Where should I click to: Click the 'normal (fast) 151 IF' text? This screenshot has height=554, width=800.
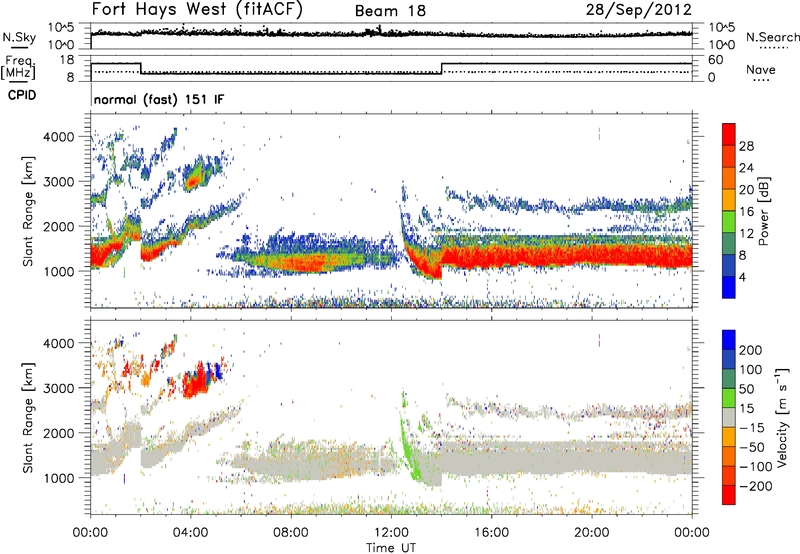159,99
